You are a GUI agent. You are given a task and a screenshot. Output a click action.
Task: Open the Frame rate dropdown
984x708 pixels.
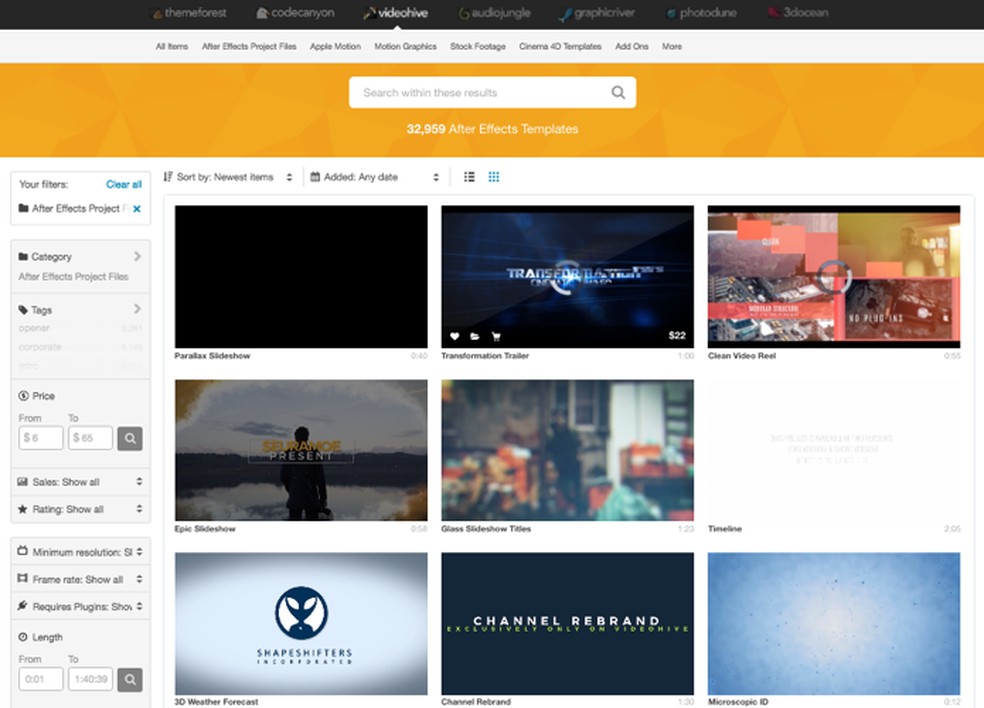click(80, 579)
